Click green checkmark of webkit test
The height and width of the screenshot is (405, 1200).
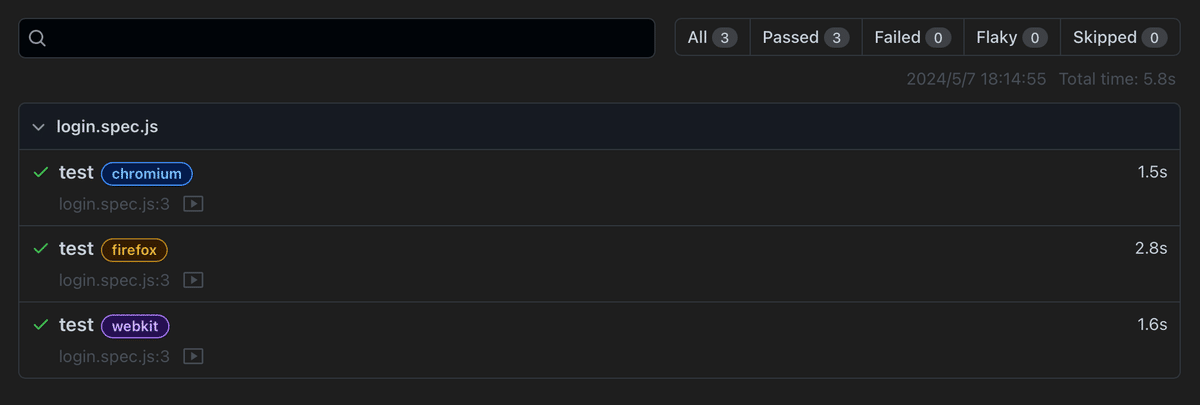pos(41,325)
